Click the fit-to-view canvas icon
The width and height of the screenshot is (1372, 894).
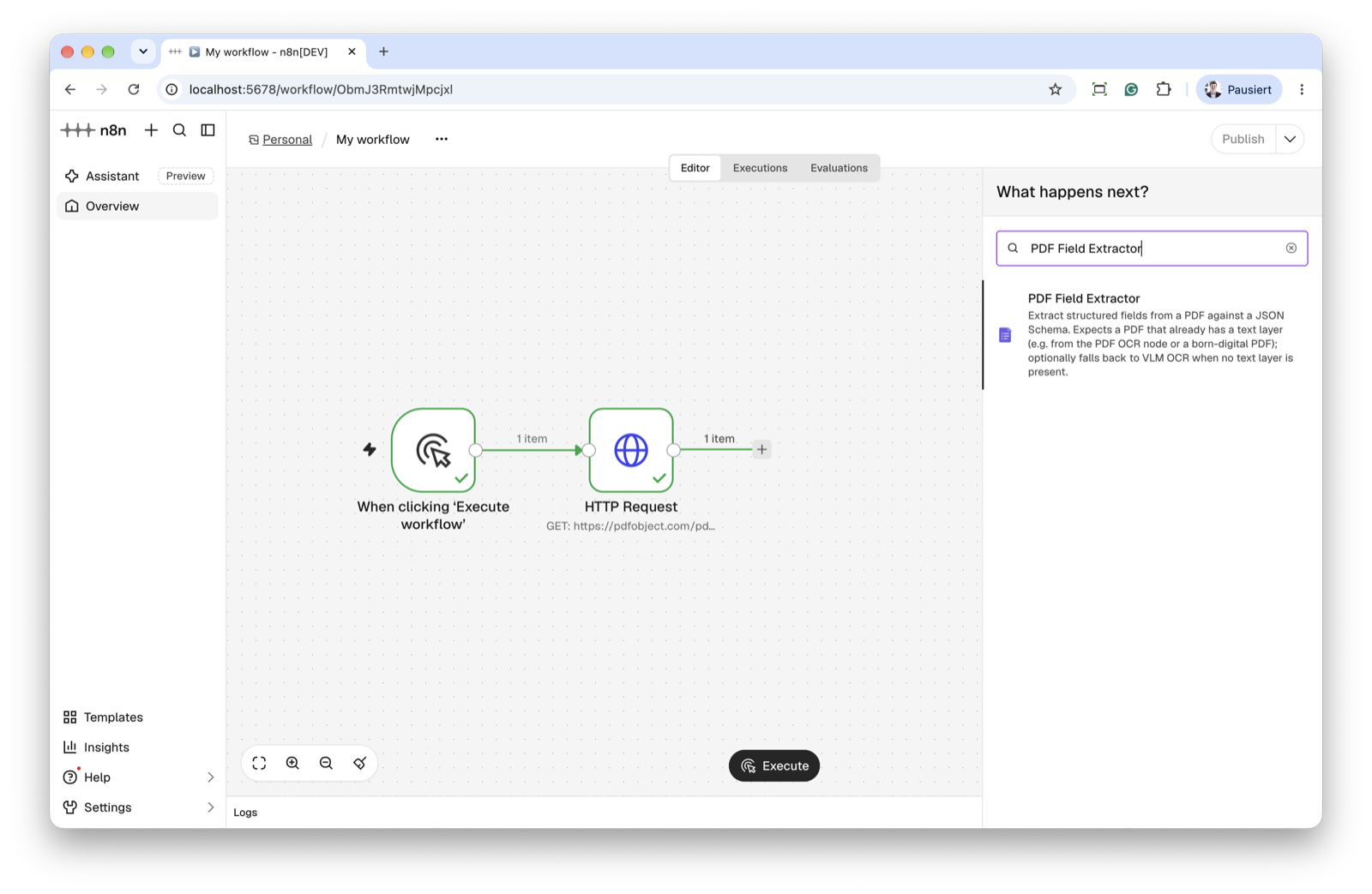(259, 763)
